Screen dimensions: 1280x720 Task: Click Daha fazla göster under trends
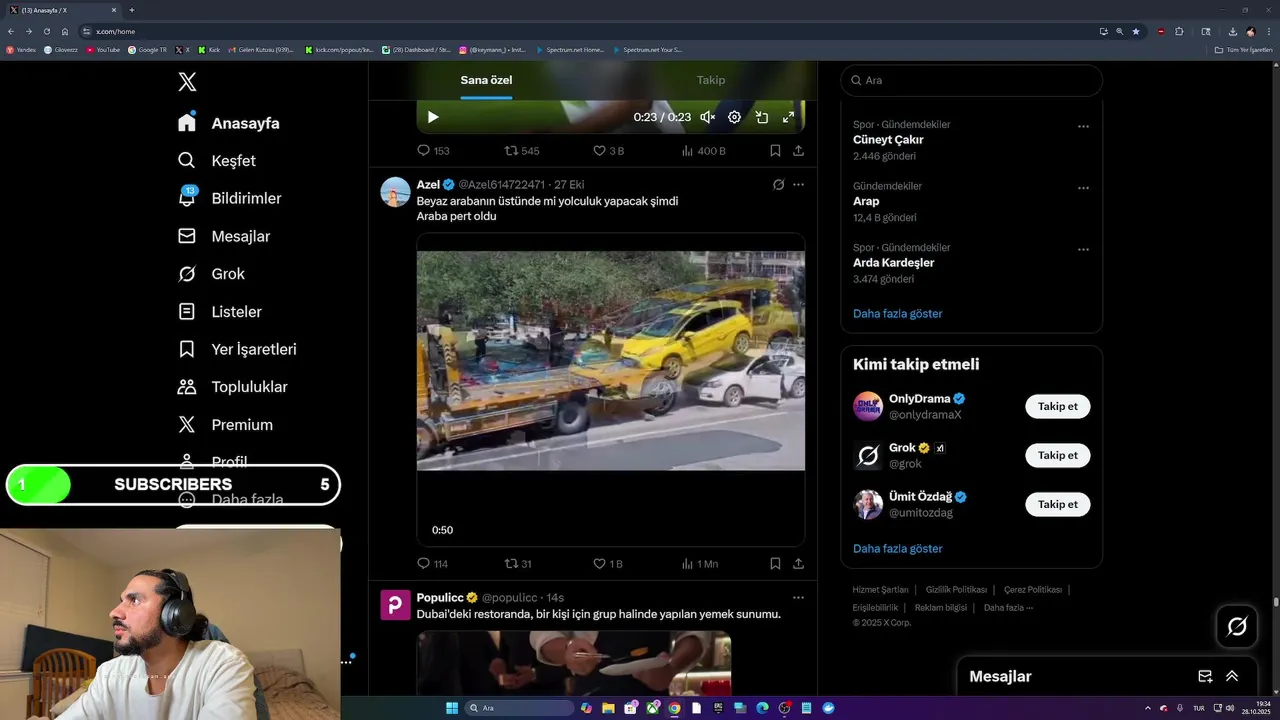click(897, 314)
